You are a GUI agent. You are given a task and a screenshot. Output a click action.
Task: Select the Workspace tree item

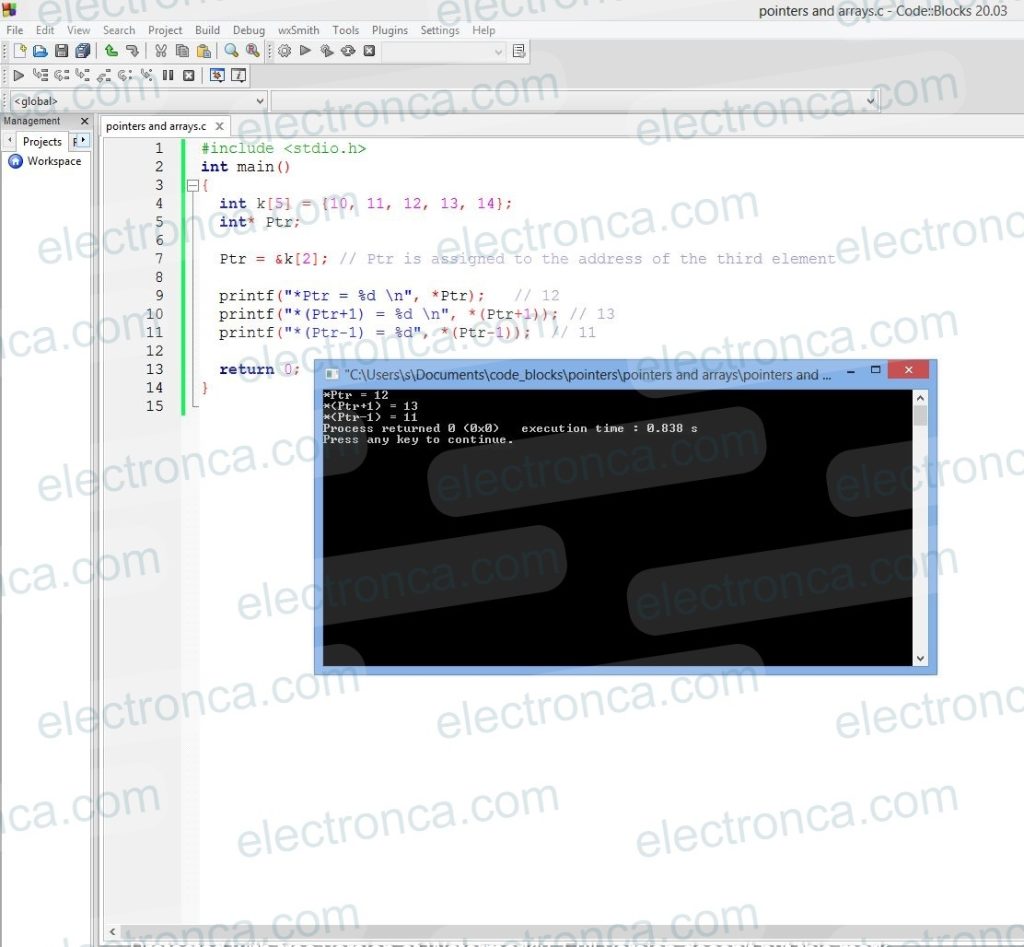pyautogui.click(x=54, y=161)
